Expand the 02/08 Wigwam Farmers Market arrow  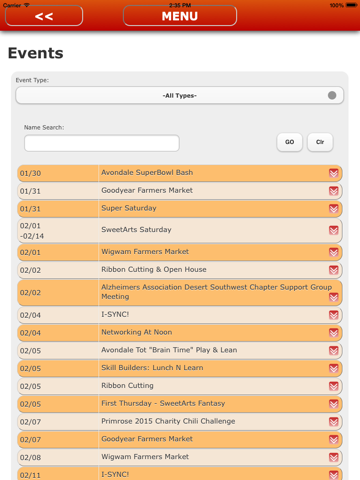tap(333, 457)
